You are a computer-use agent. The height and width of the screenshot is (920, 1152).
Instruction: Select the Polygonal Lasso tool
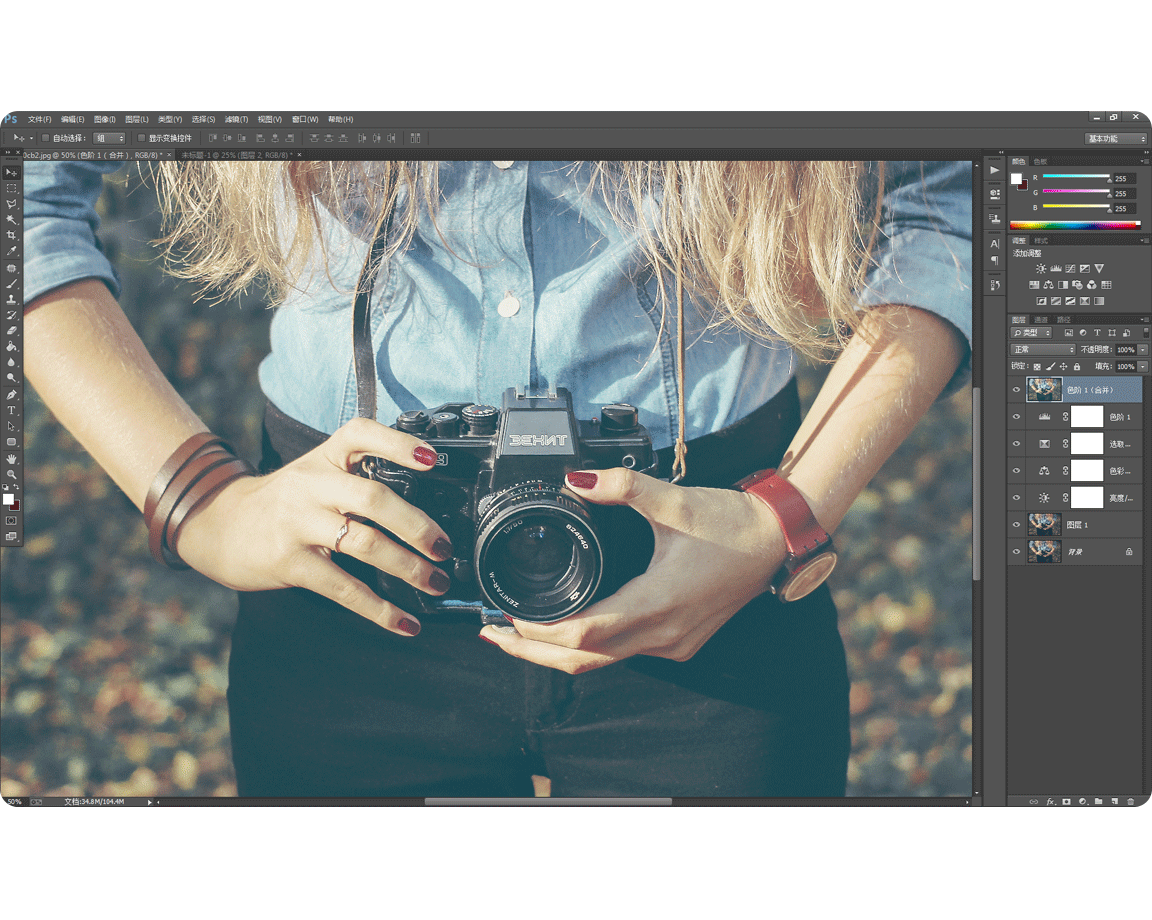[x=11, y=204]
